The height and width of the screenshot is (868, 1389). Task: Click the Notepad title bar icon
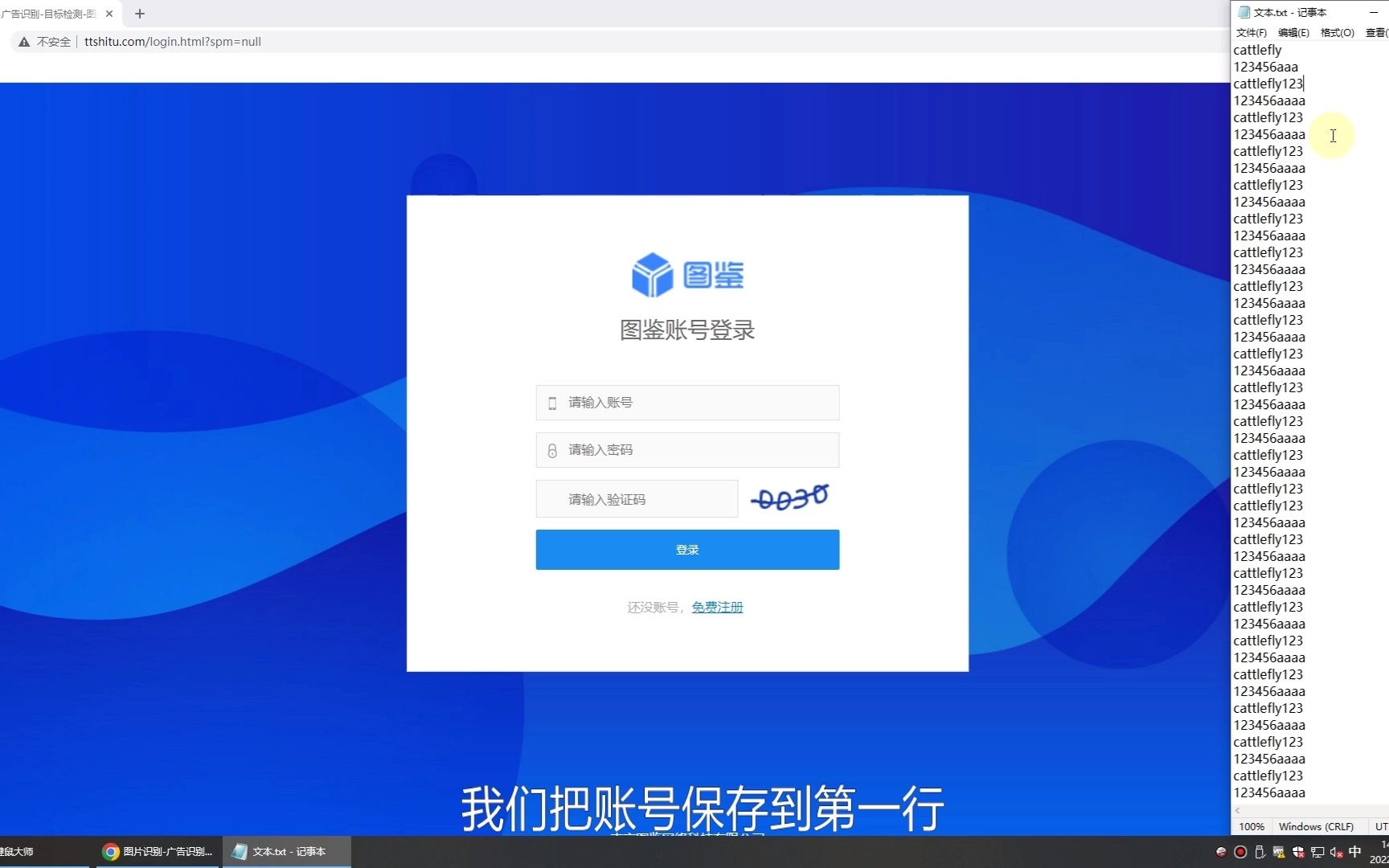pos(1244,12)
